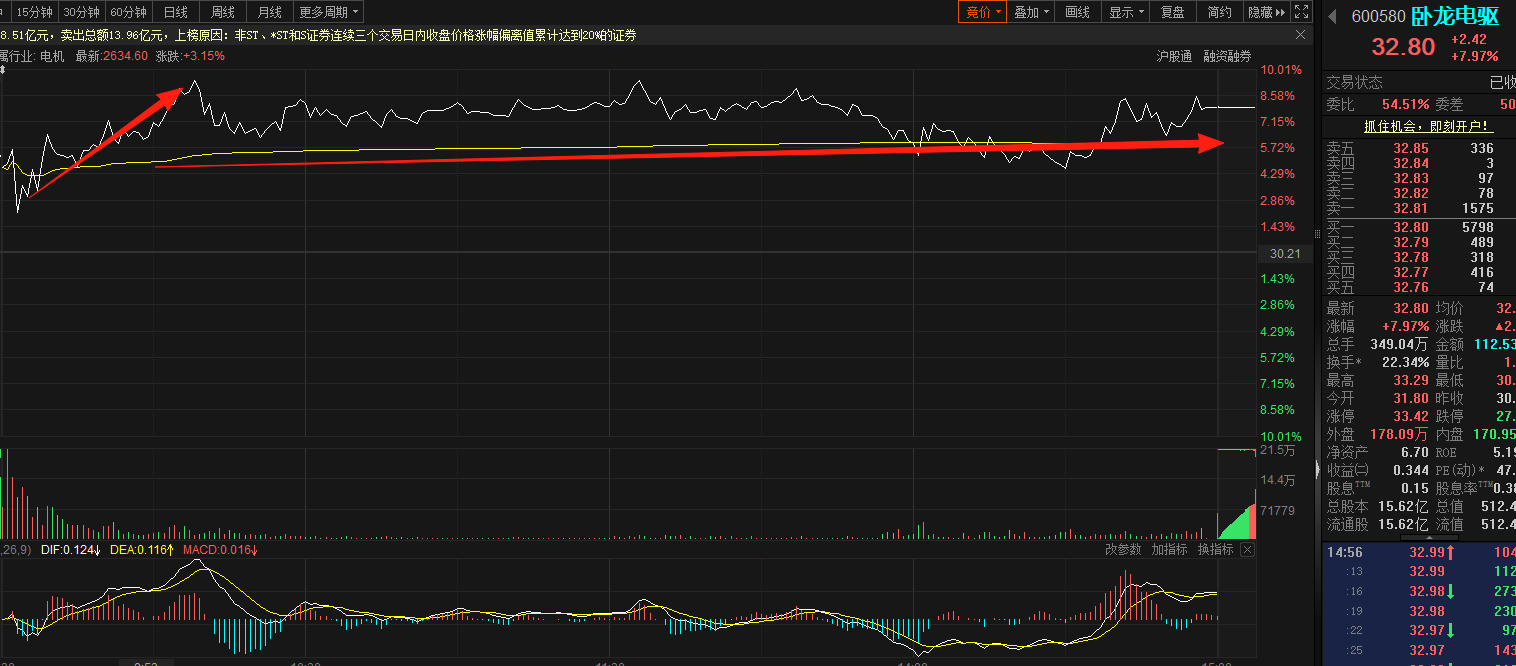Switch to 月线 monthly chart

tap(269, 12)
